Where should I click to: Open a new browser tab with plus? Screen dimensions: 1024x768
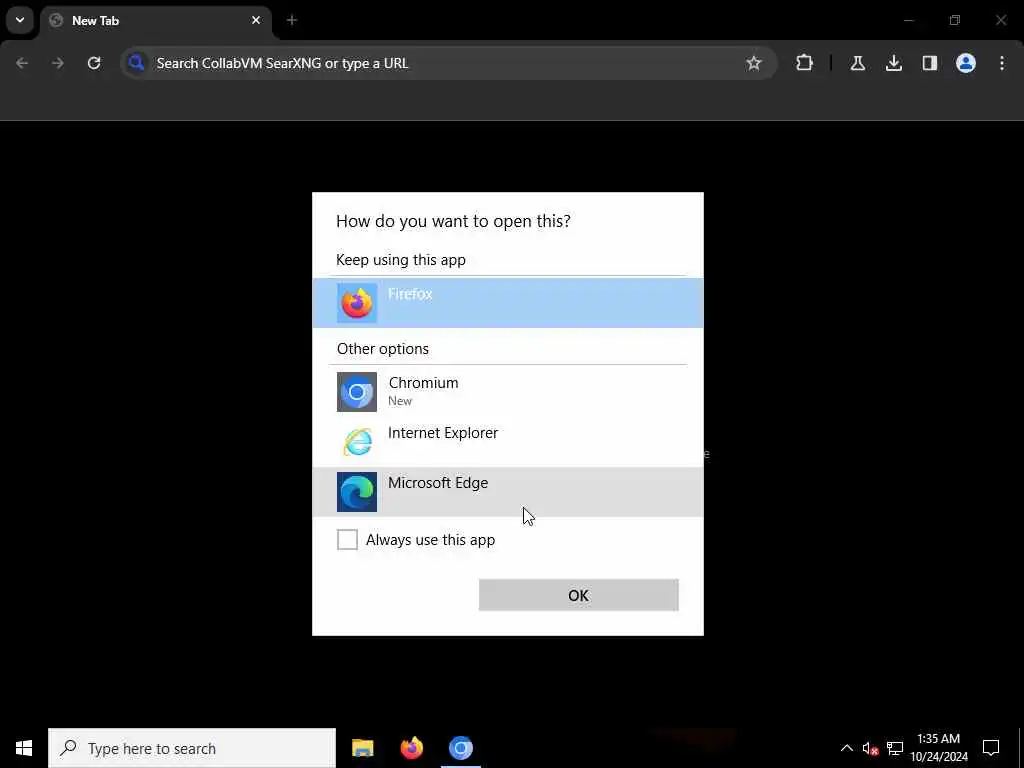(292, 20)
